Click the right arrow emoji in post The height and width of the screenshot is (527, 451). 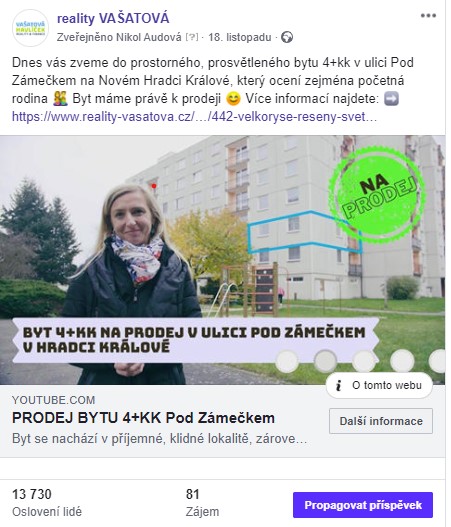(x=392, y=99)
